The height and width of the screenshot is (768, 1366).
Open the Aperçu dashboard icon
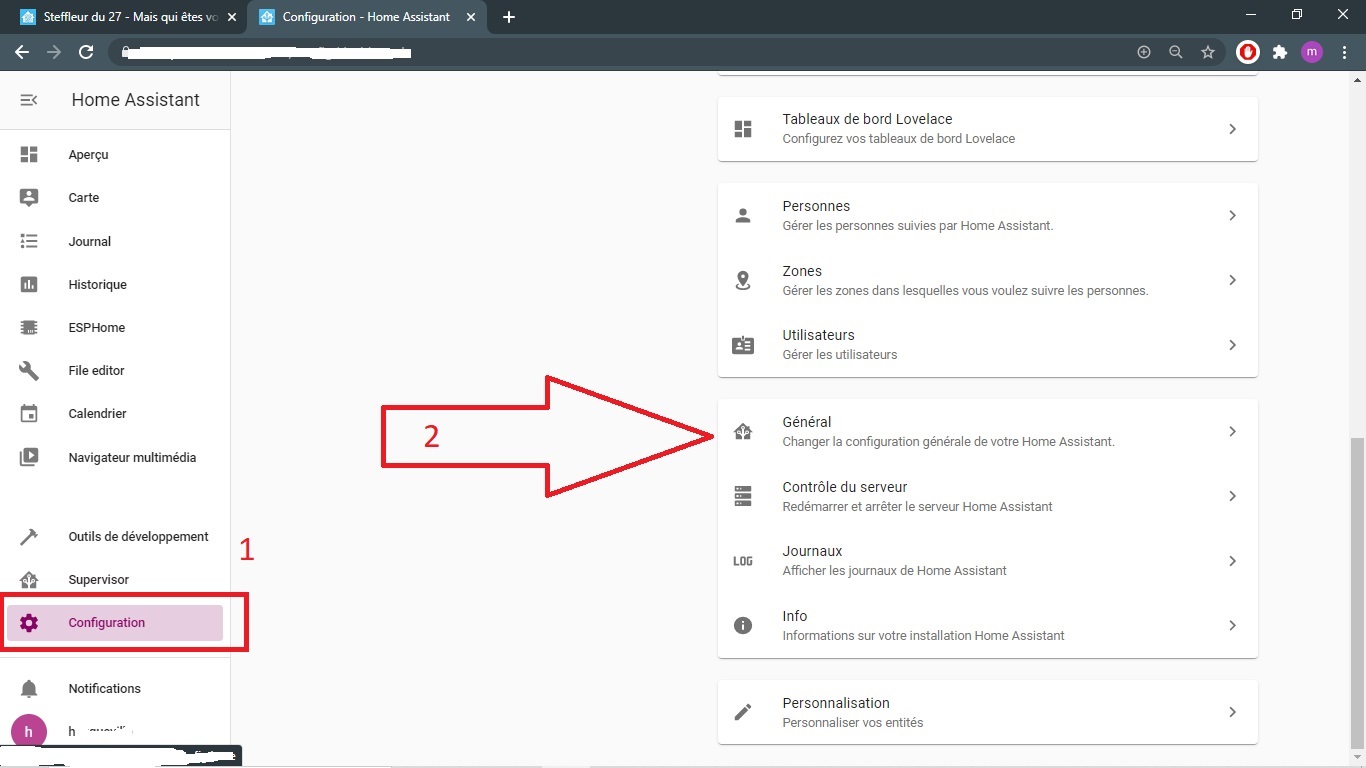(29, 155)
